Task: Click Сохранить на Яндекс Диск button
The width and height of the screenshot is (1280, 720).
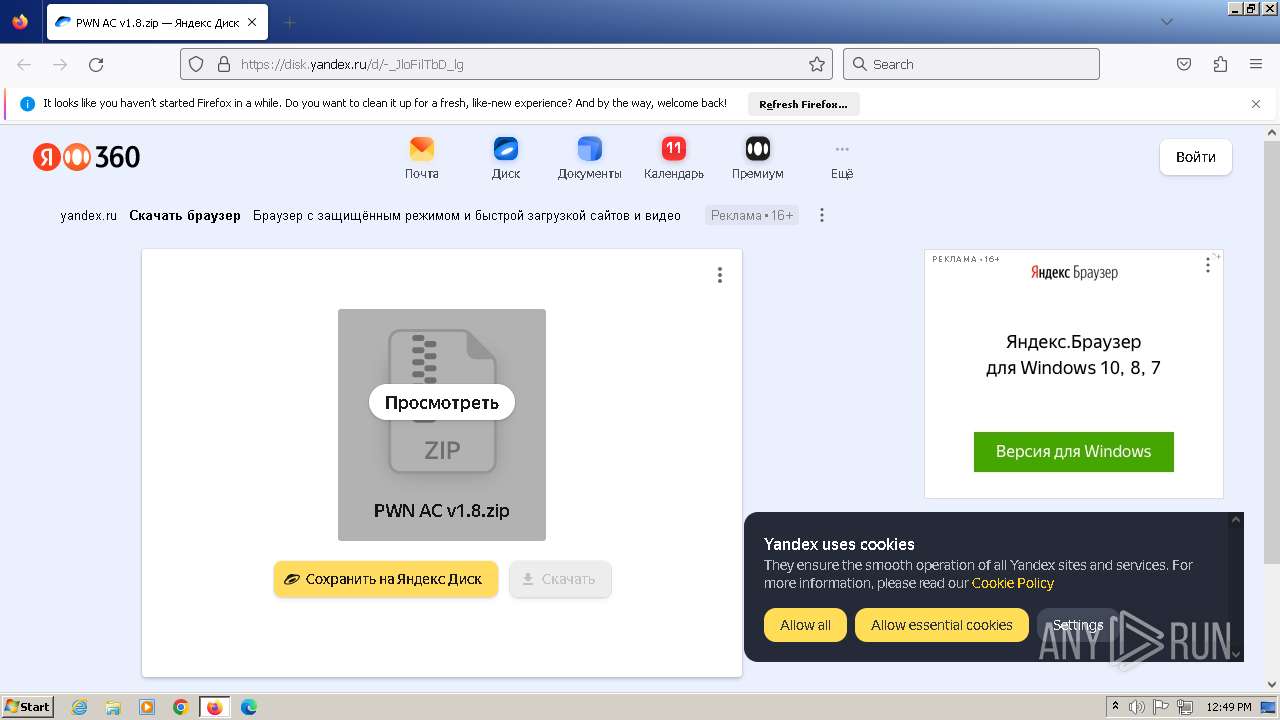Action: tap(386, 579)
